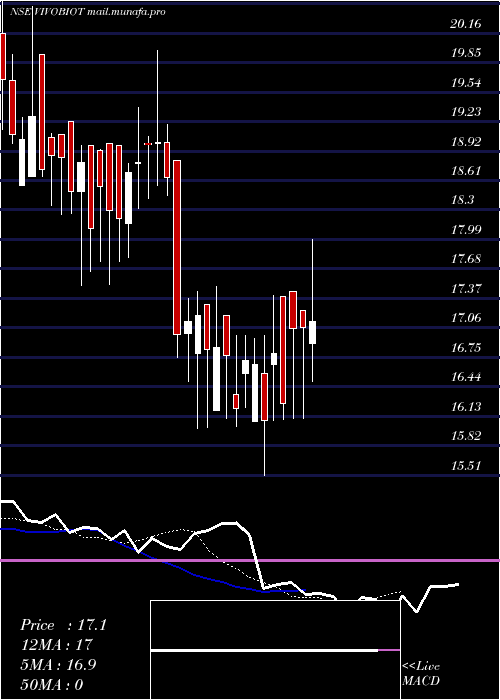Click the 15.51 price axis label
The width and height of the screenshot is (500, 700).
click(x=466, y=466)
